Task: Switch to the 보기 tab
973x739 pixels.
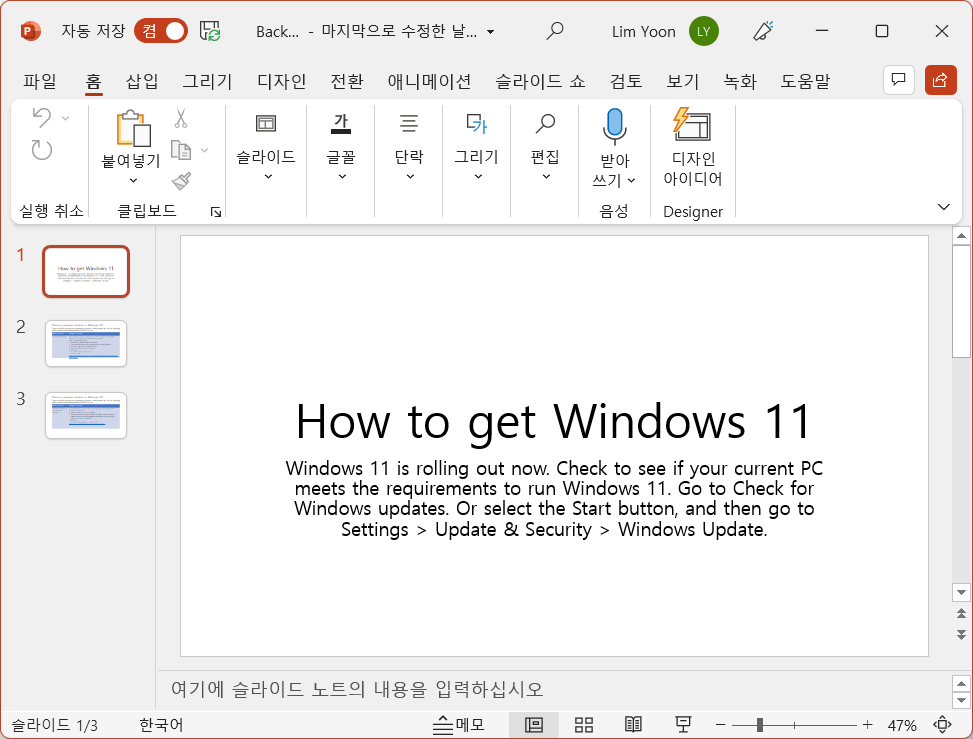Action: pos(683,81)
